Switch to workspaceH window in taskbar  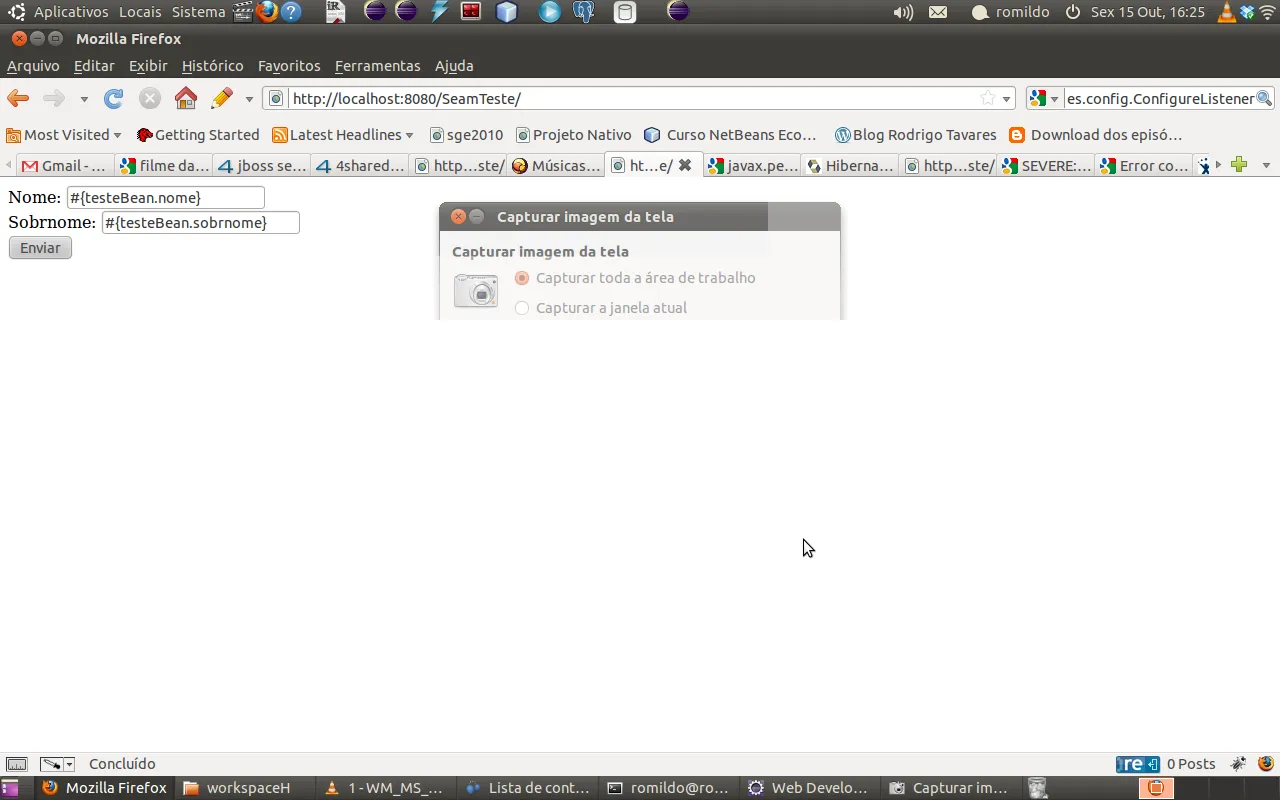coord(246,788)
